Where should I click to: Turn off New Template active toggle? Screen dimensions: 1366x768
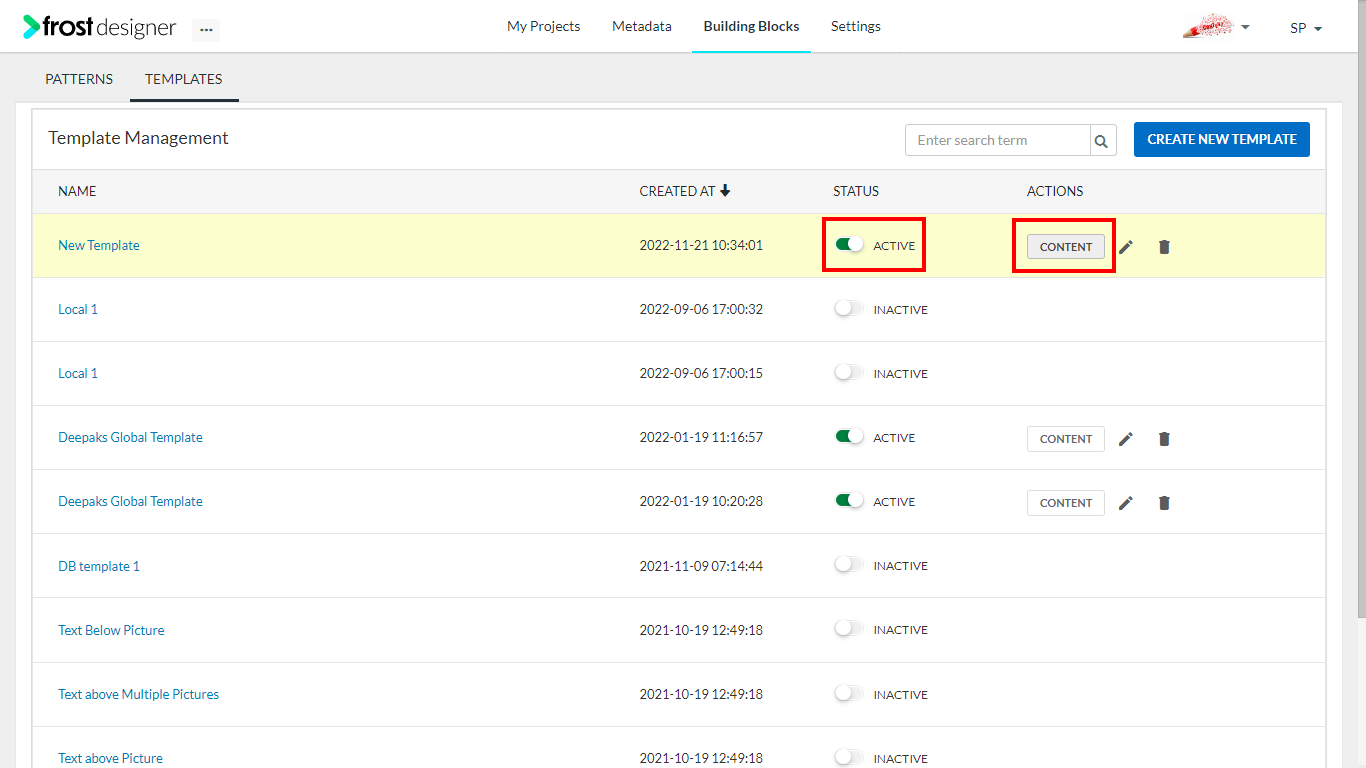pos(849,245)
